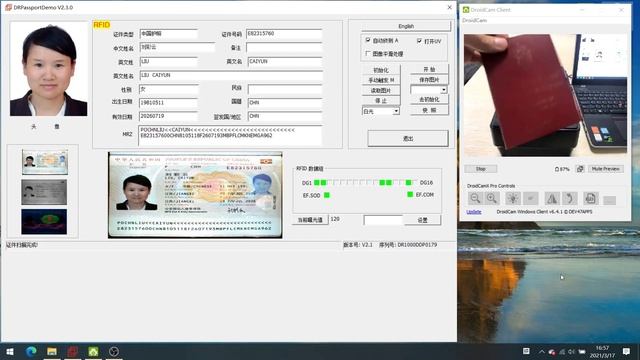Click the empty exposure value input field
This screenshot has height=360, width=640.
click(x=383, y=220)
